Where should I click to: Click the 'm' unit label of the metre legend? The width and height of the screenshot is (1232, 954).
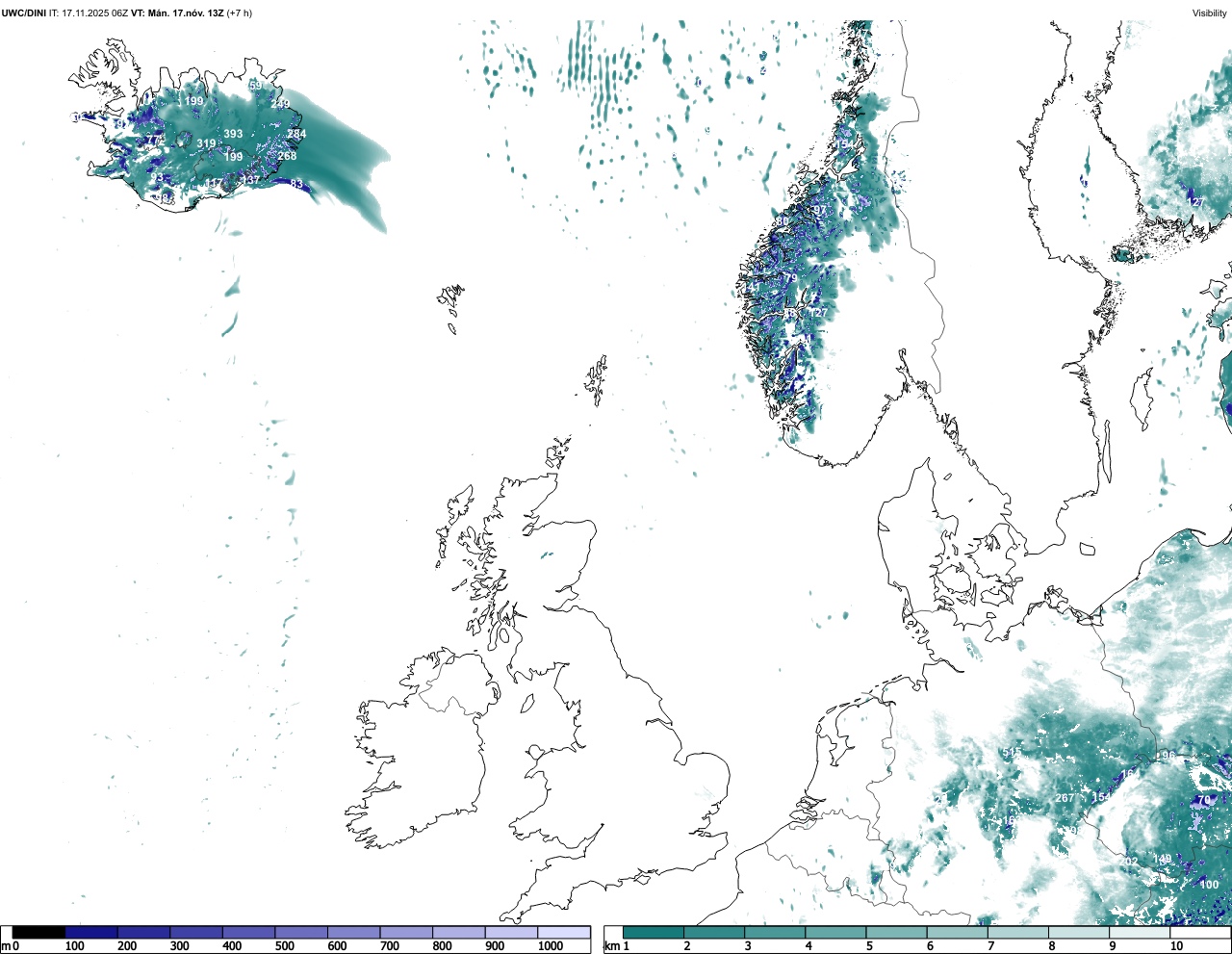pyautogui.click(x=5, y=947)
